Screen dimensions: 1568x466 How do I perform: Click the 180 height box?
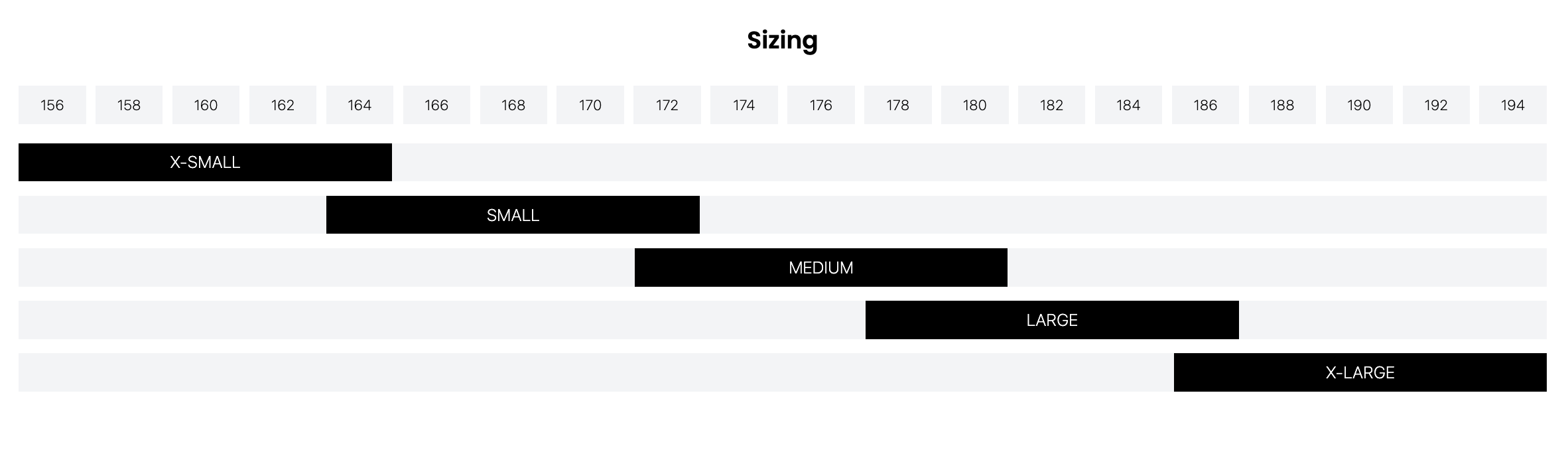click(x=974, y=105)
